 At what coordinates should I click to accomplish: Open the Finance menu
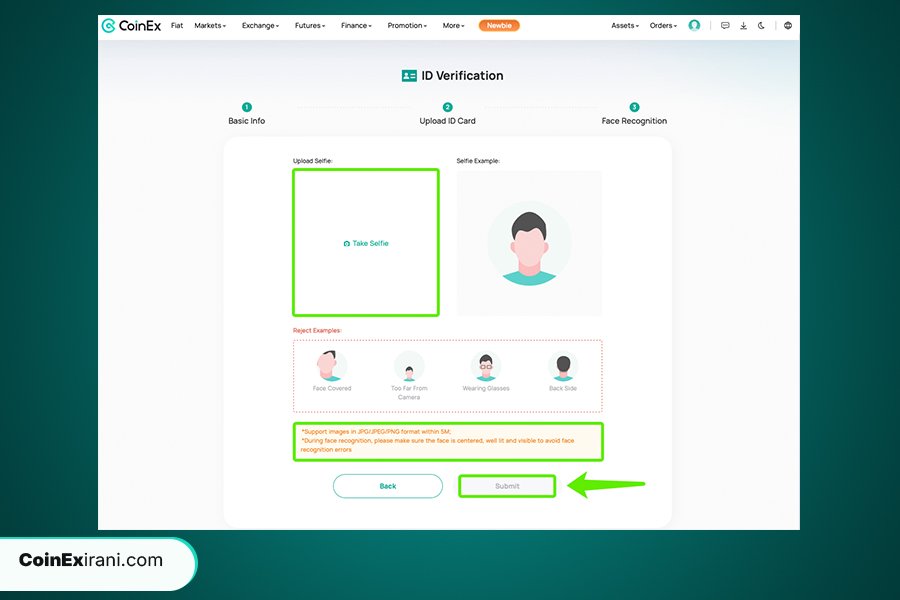pyautogui.click(x=356, y=26)
